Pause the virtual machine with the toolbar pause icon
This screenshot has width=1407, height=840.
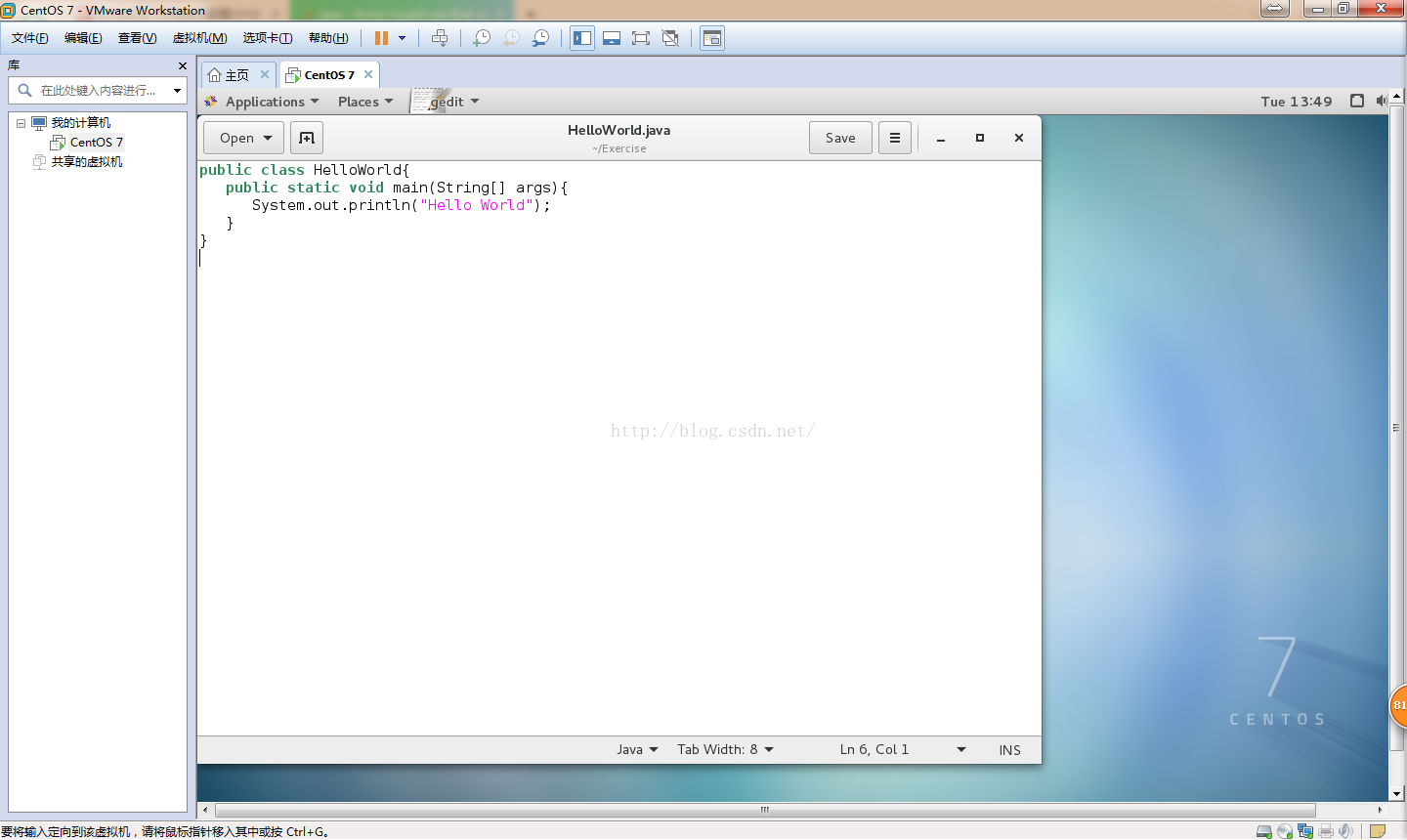pyautogui.click(x=381, y=38)
